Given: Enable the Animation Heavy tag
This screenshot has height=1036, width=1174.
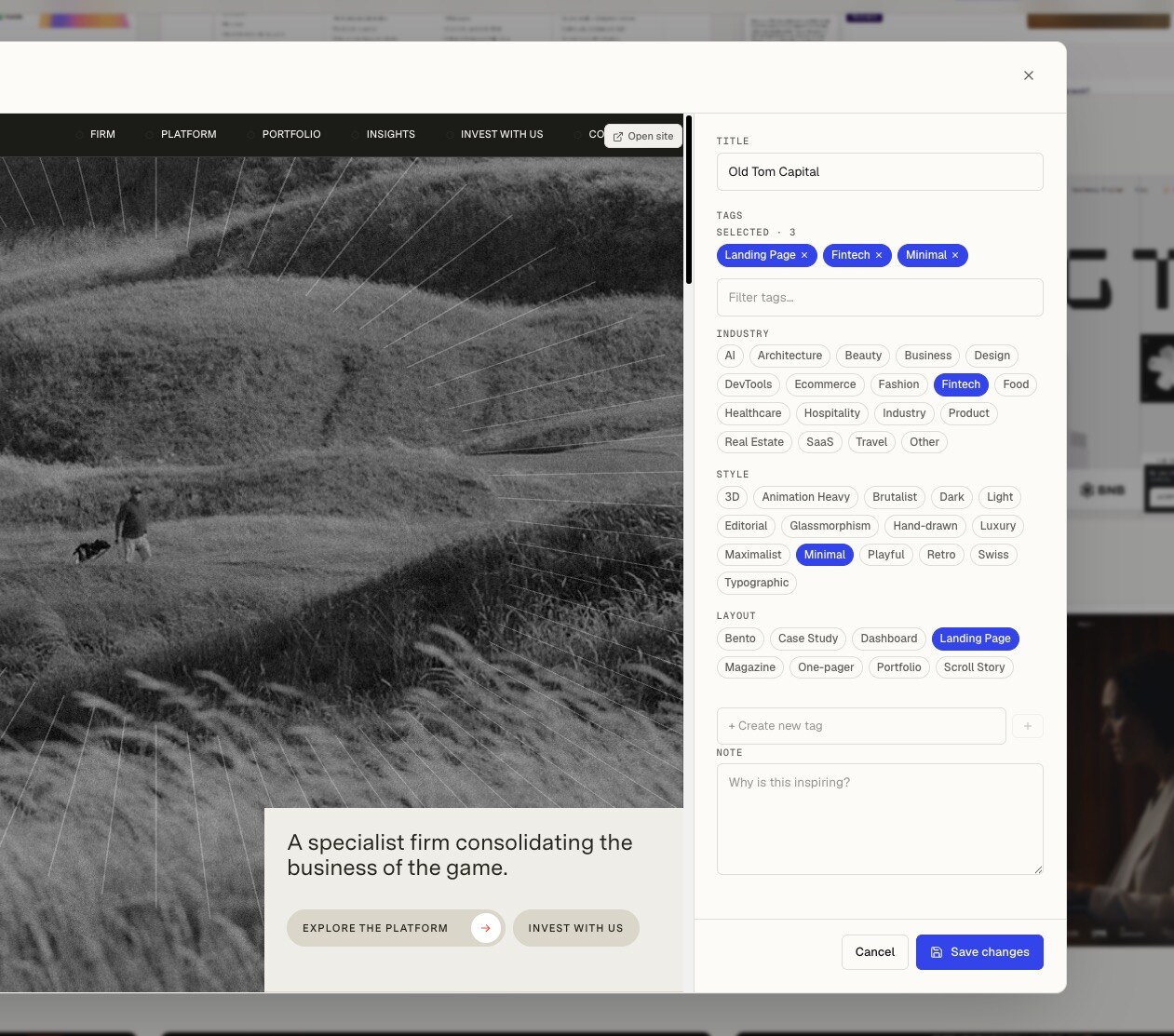Looking at the screenshot, I should [x=806, y=497].
